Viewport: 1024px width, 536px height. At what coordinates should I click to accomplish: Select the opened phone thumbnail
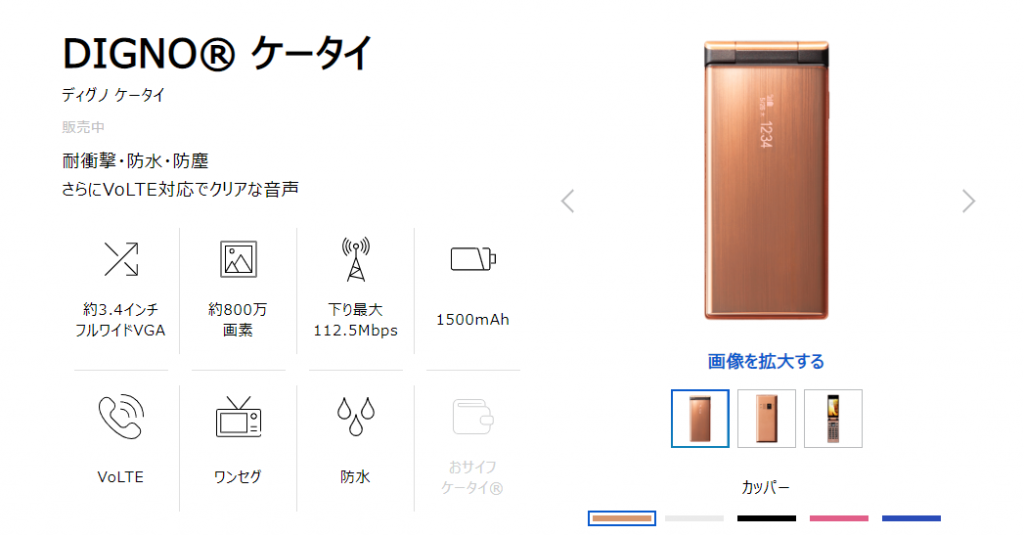(833, 418)
